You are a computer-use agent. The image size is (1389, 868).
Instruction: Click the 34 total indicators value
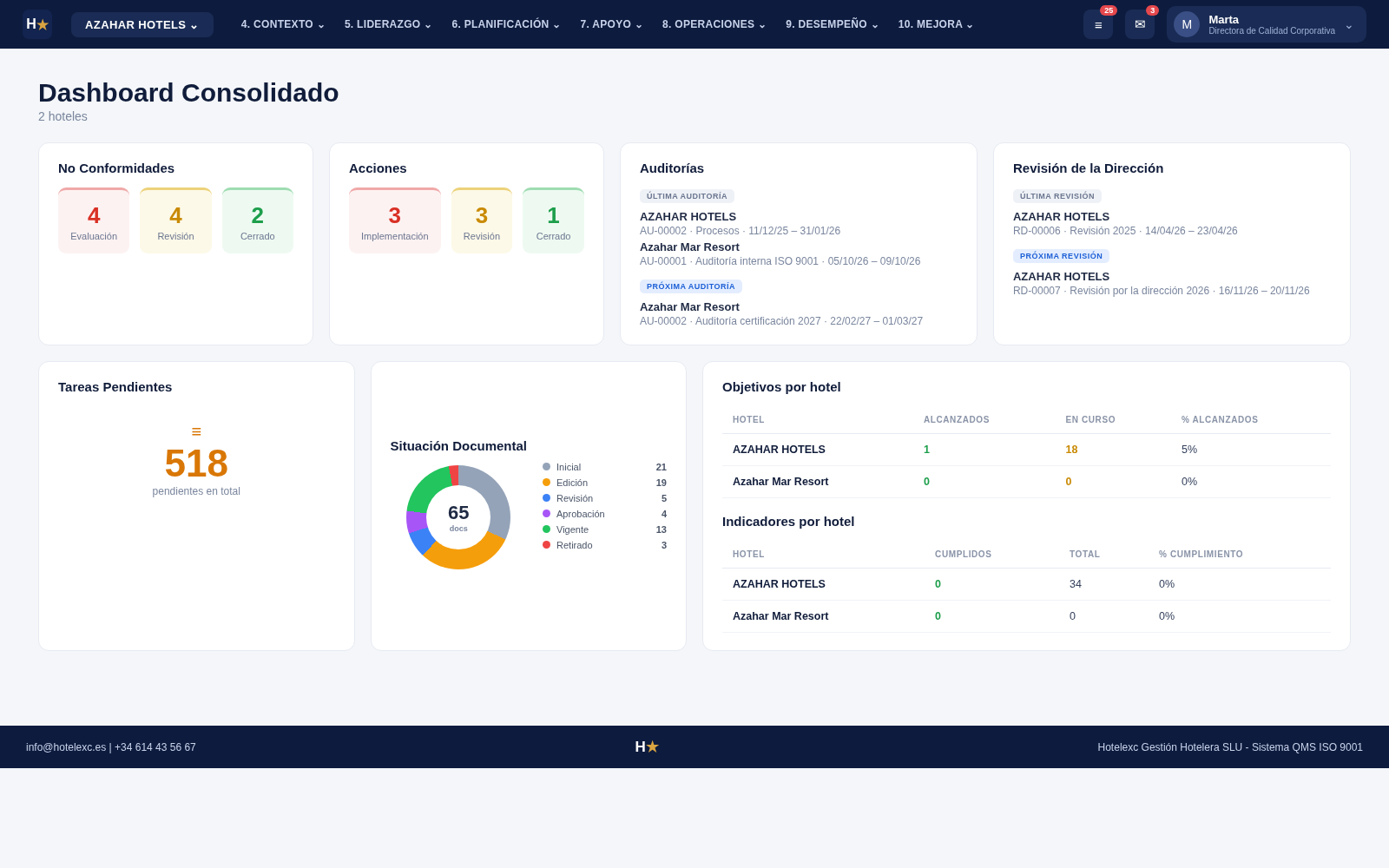point(1076,584)
